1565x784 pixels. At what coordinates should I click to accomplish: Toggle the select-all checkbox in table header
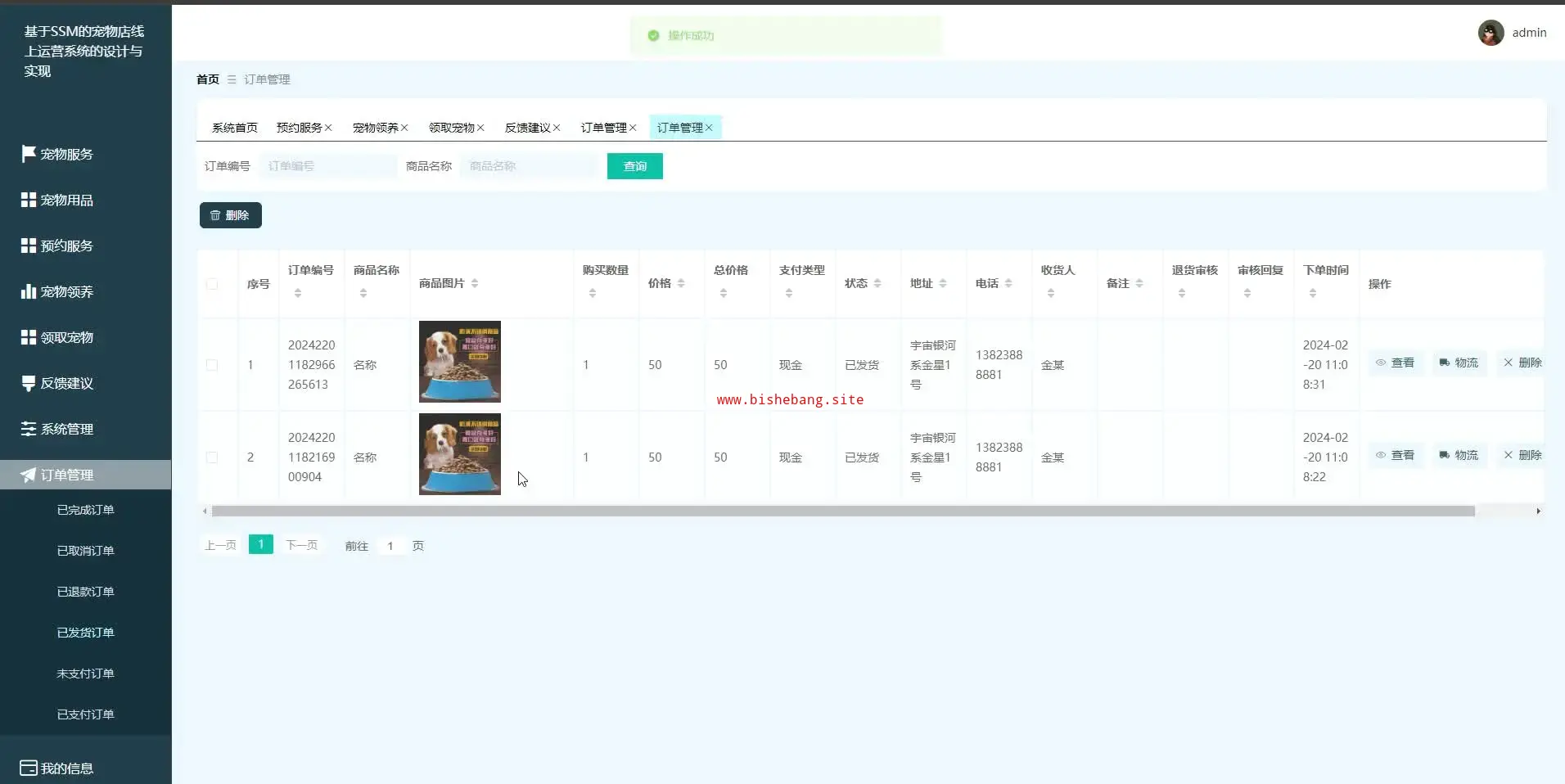(212, 284)
